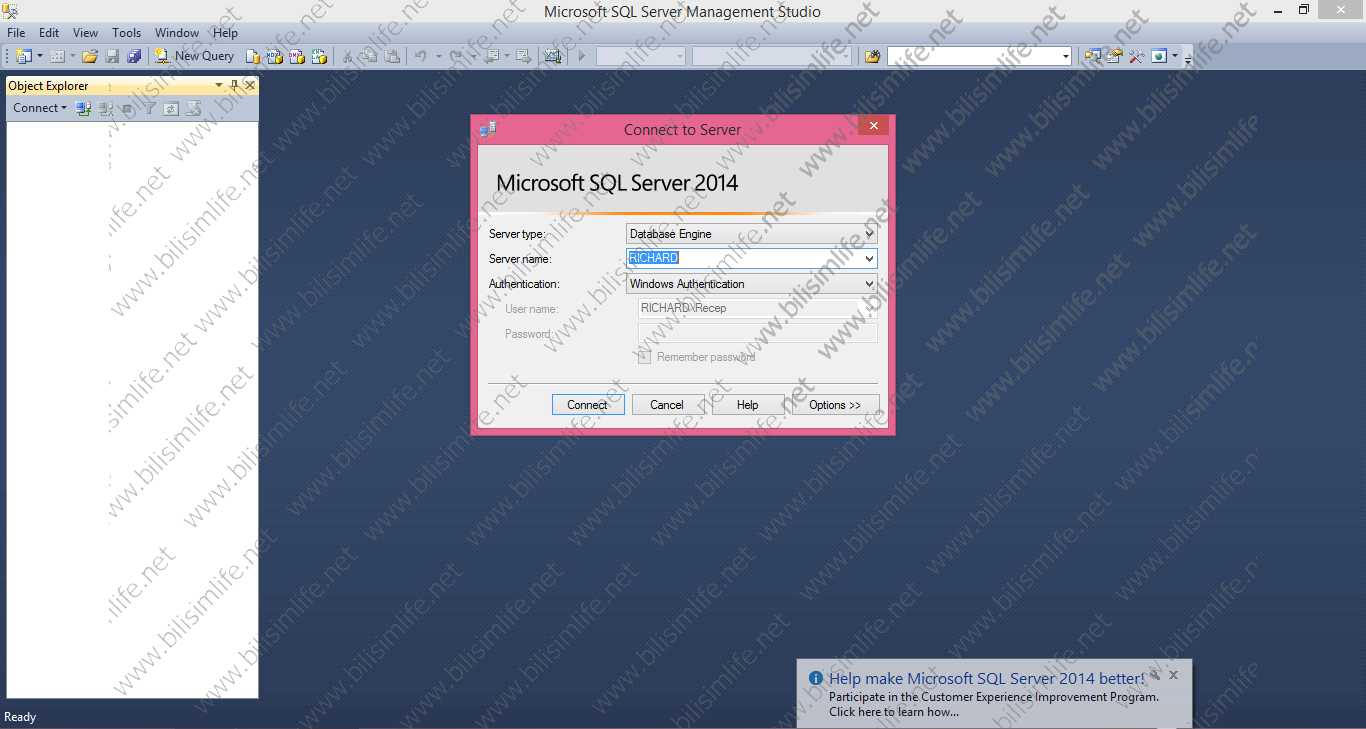
Task: Click the Cut scissors icon
Action: click(347, 56)
